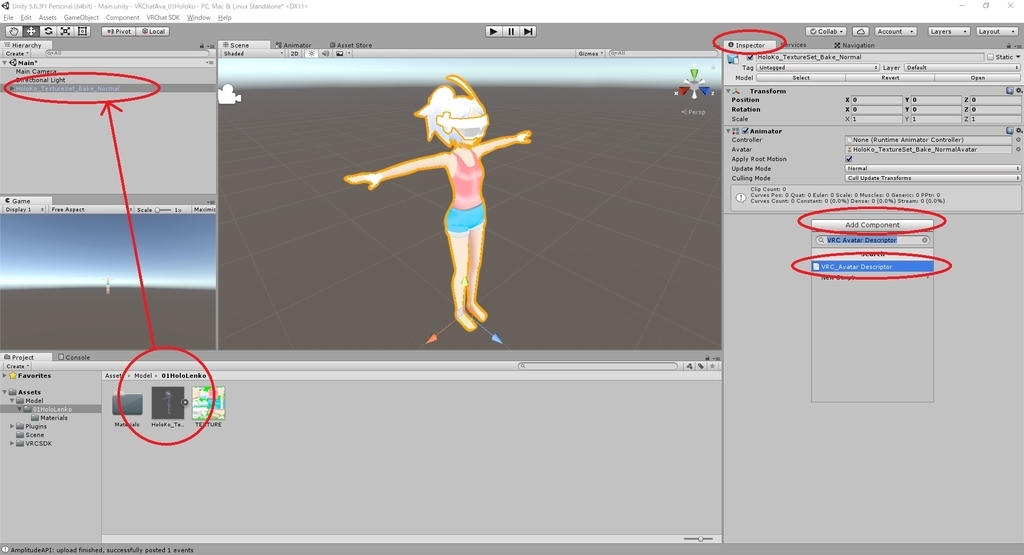Open Controller object picker circle
This screenshot has height=555, width=1024.
1018,140
